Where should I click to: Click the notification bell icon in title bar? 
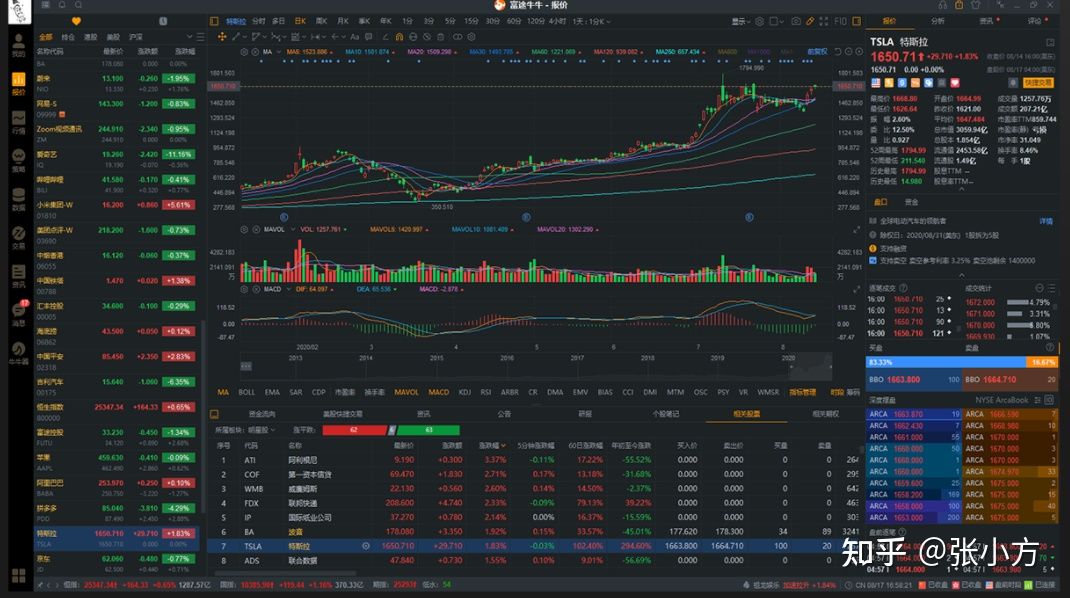point(61,5)
